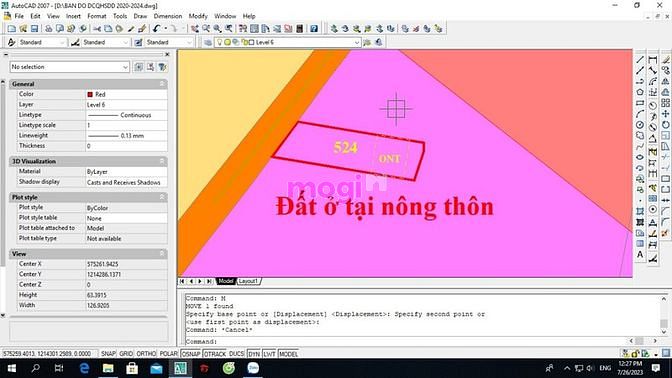Screen dimensions: 672x378
Task: Click Select Objects icon in Properties panel
Action: coord(150,67)
